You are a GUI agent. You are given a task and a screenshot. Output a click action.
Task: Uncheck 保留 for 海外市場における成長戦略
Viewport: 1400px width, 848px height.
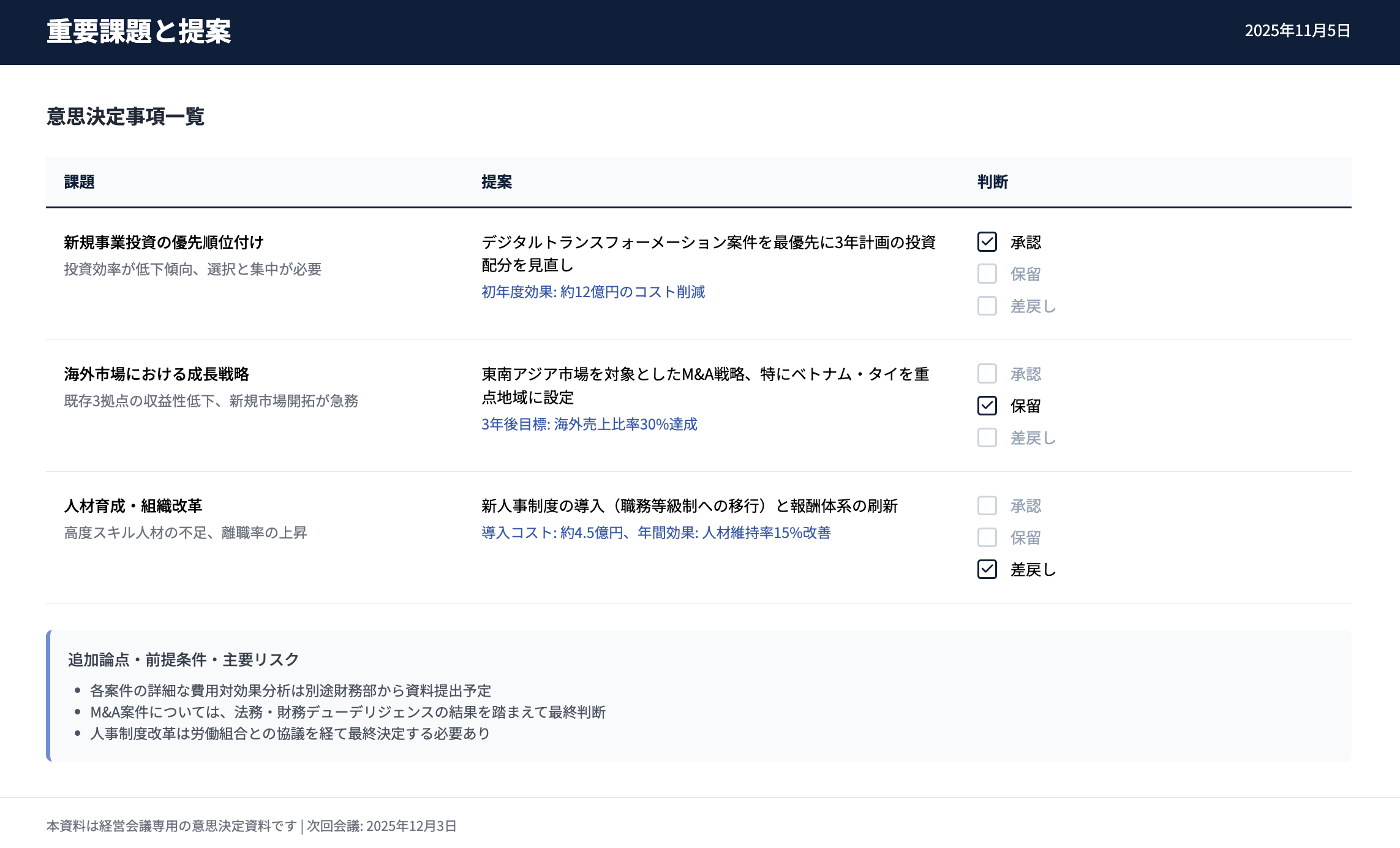[987, 406]
